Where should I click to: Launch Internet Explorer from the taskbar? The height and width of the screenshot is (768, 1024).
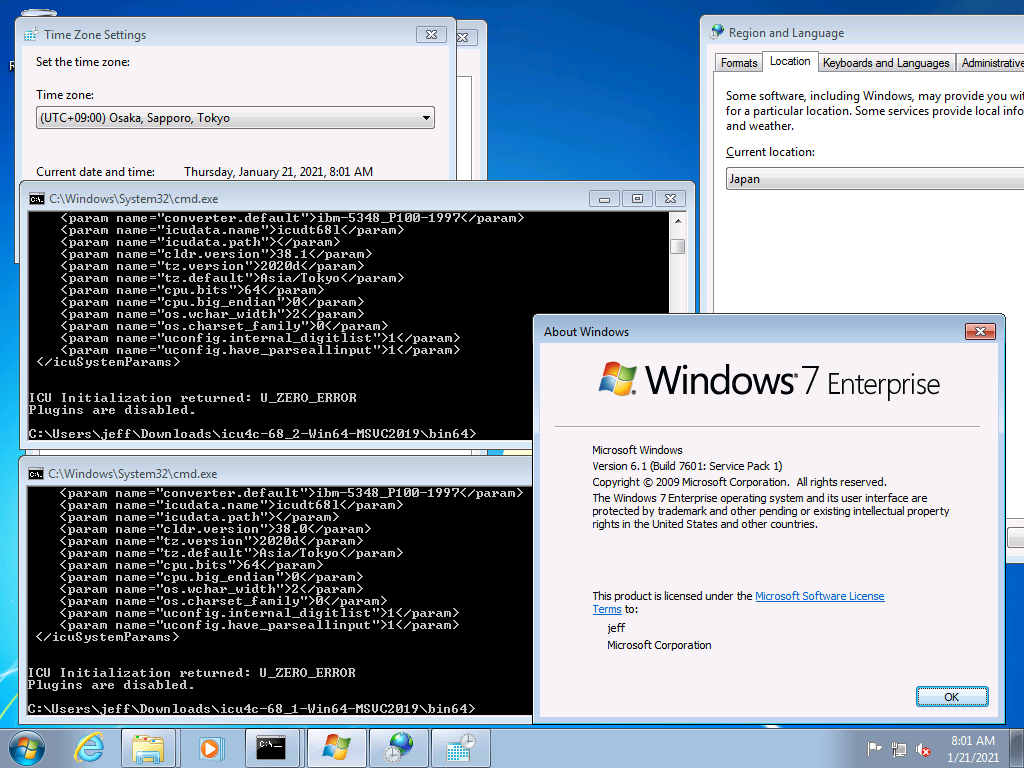tap(88, 747)
